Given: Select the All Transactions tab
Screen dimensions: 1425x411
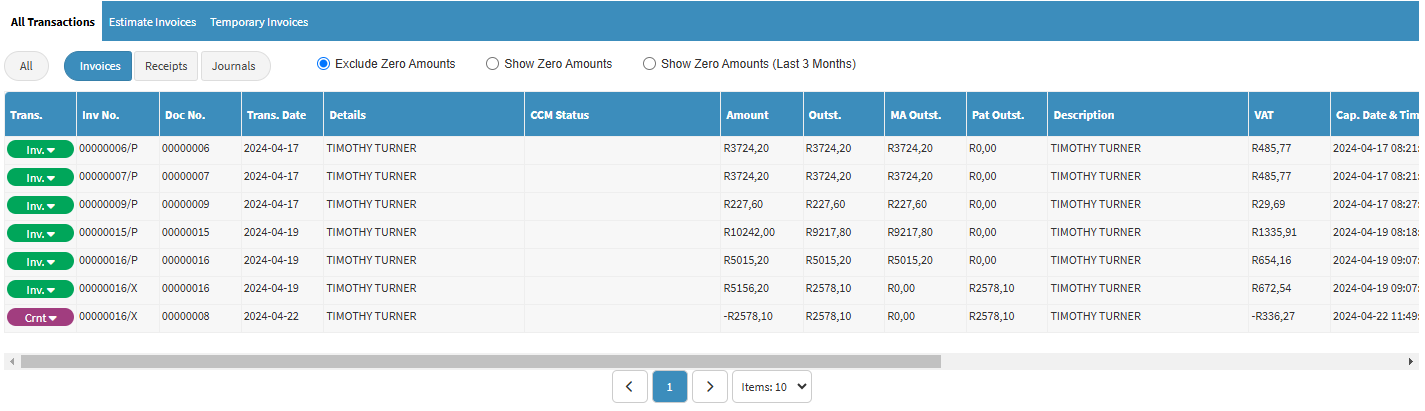Looking at the screenshot, I should pos(52,22).
